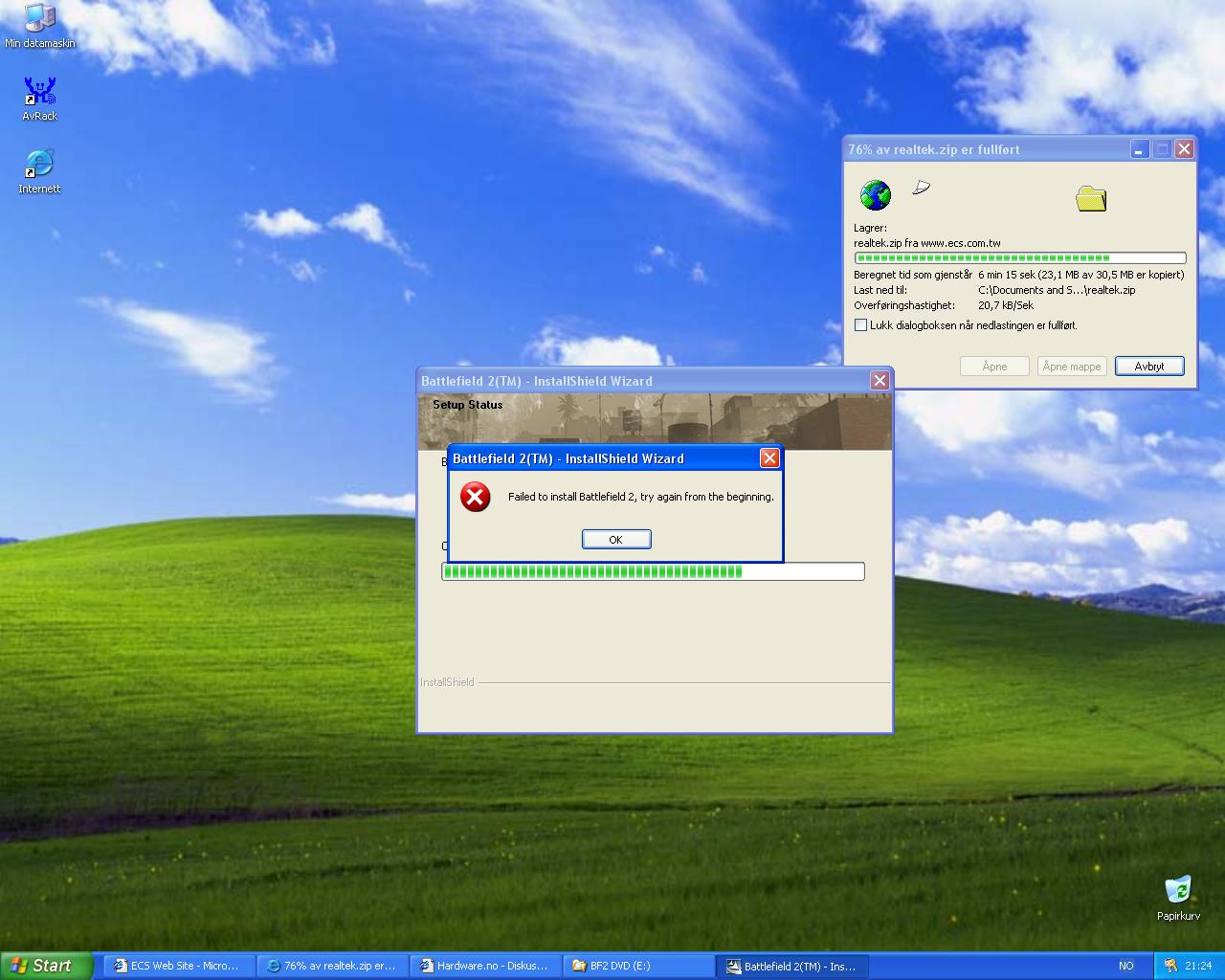Click the NO language indicator in taskbar
The image size is (1225, 980).
1126,966
